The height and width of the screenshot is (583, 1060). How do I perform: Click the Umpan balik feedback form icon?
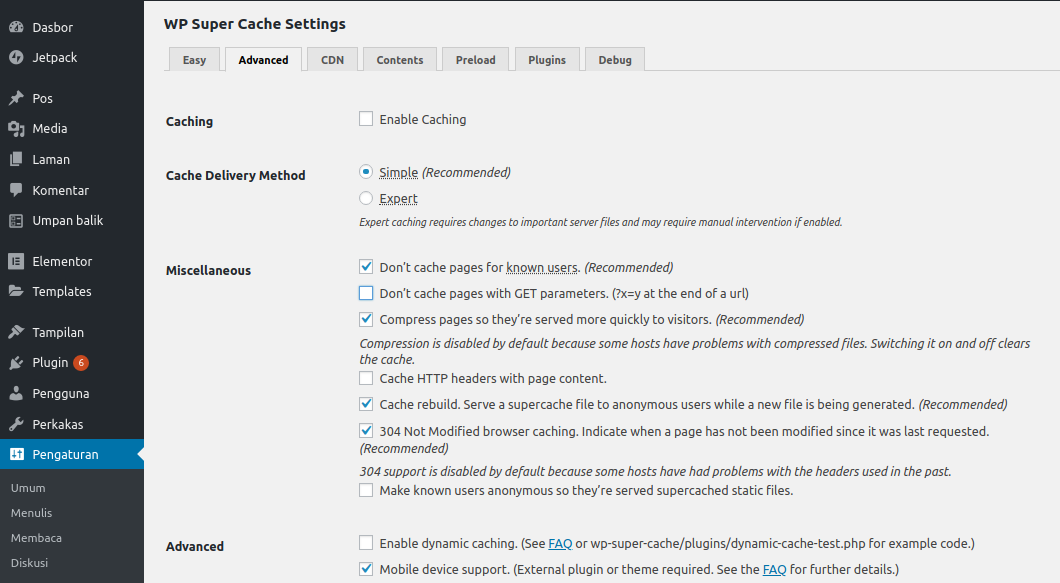coord(16,220)
